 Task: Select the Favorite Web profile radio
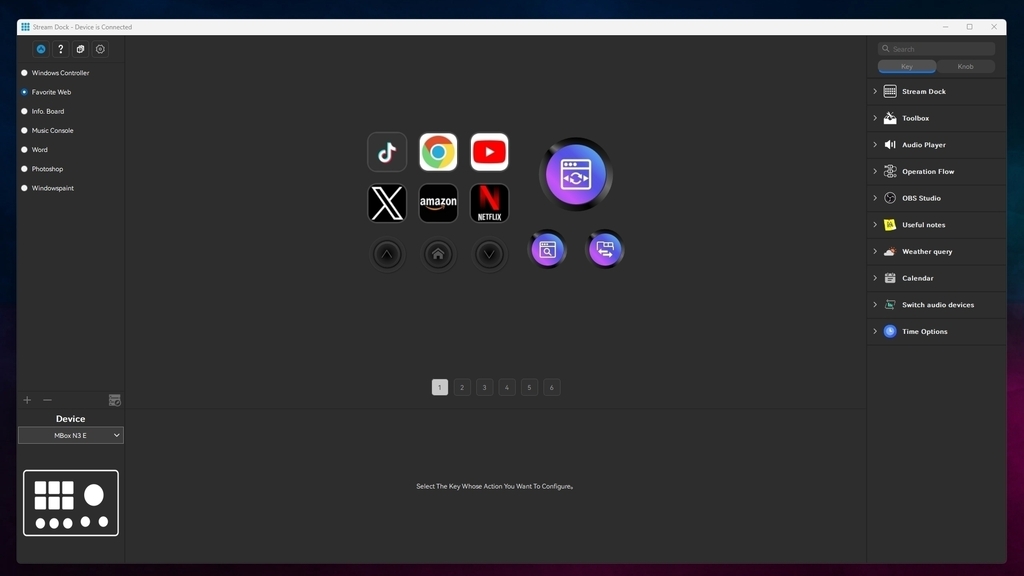tap(25, 92)
